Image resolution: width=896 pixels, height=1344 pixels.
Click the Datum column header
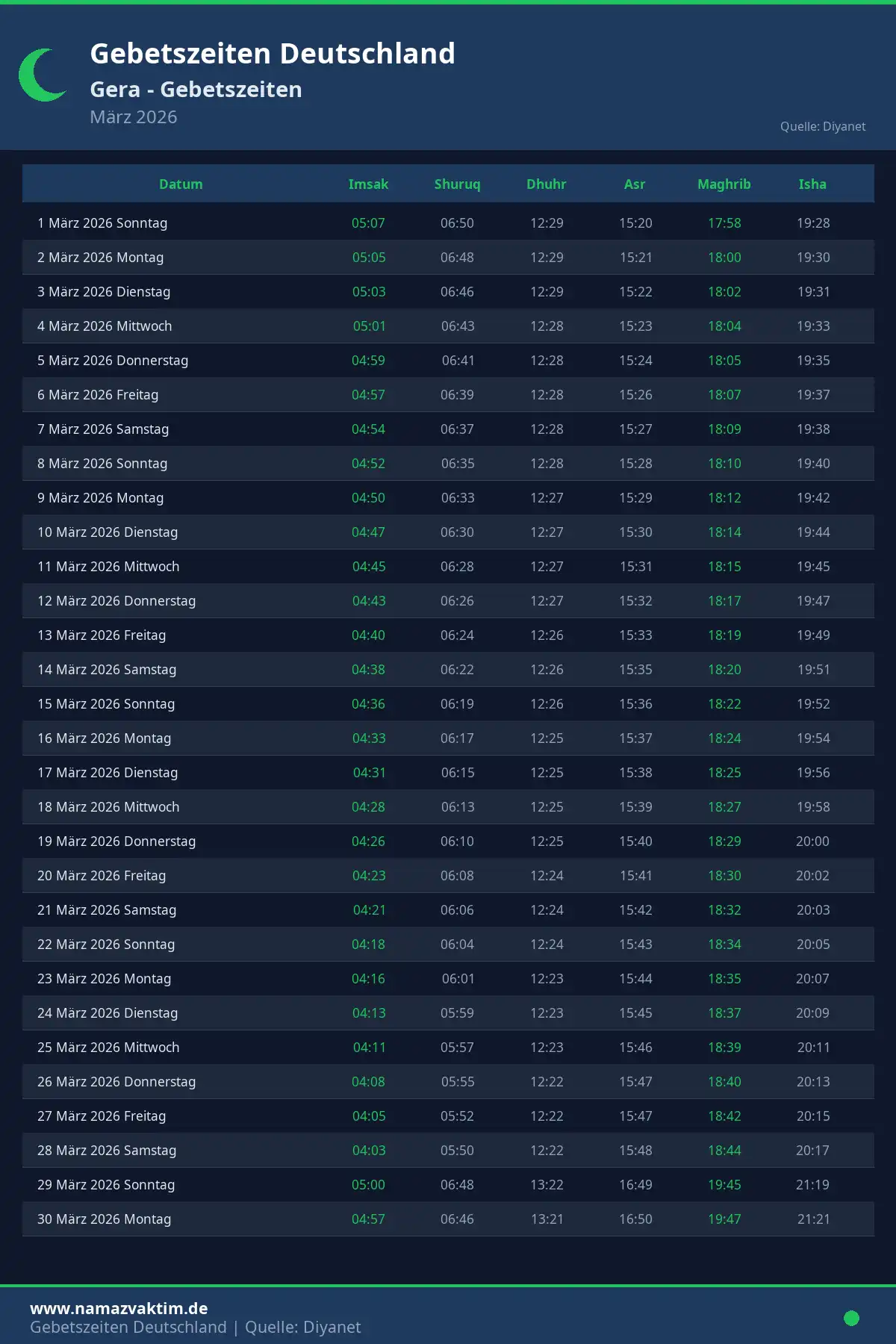181,184
